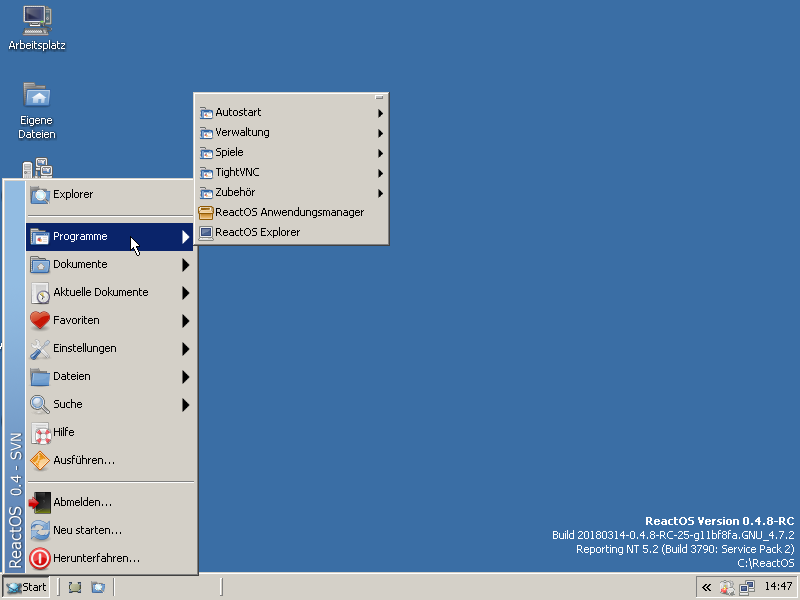
Task: Click the safely remove hardware tray icon
Action: click(x=727, y=587)
